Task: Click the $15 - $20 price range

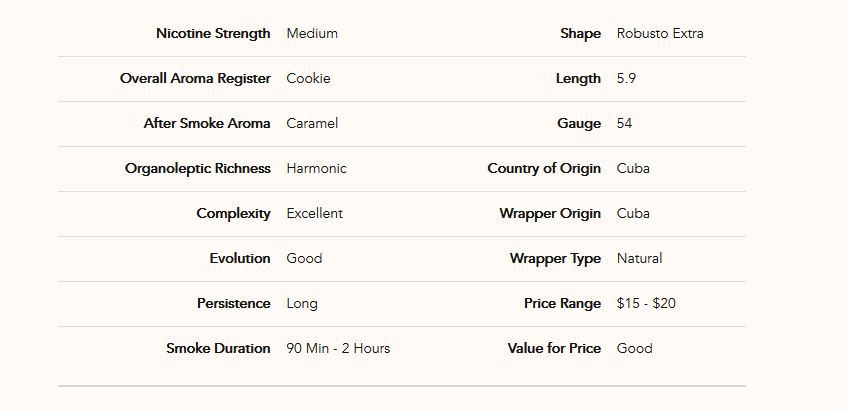Action: click(646, 304)
